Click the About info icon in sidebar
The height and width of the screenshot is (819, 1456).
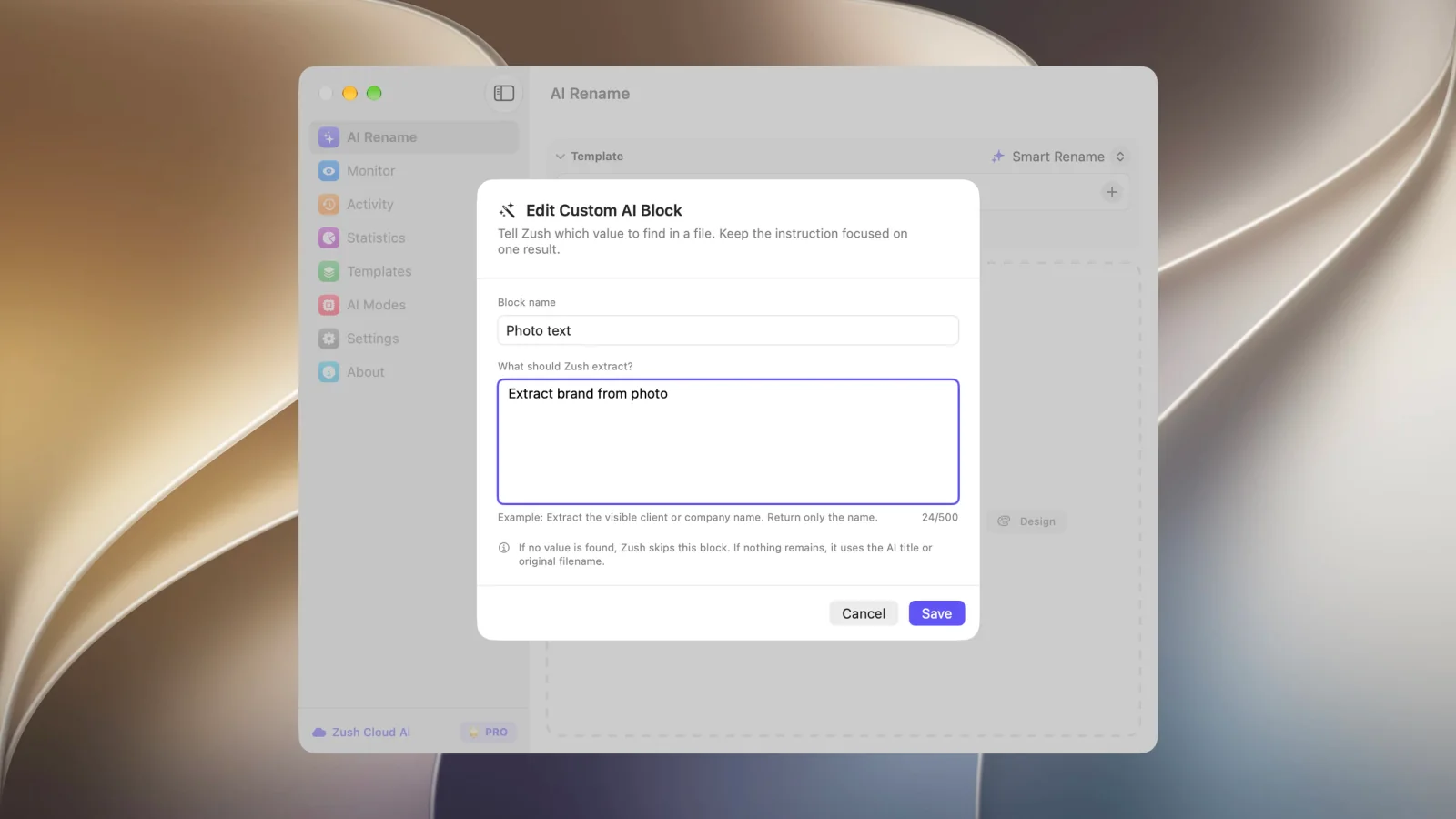(x=329, y=372)
